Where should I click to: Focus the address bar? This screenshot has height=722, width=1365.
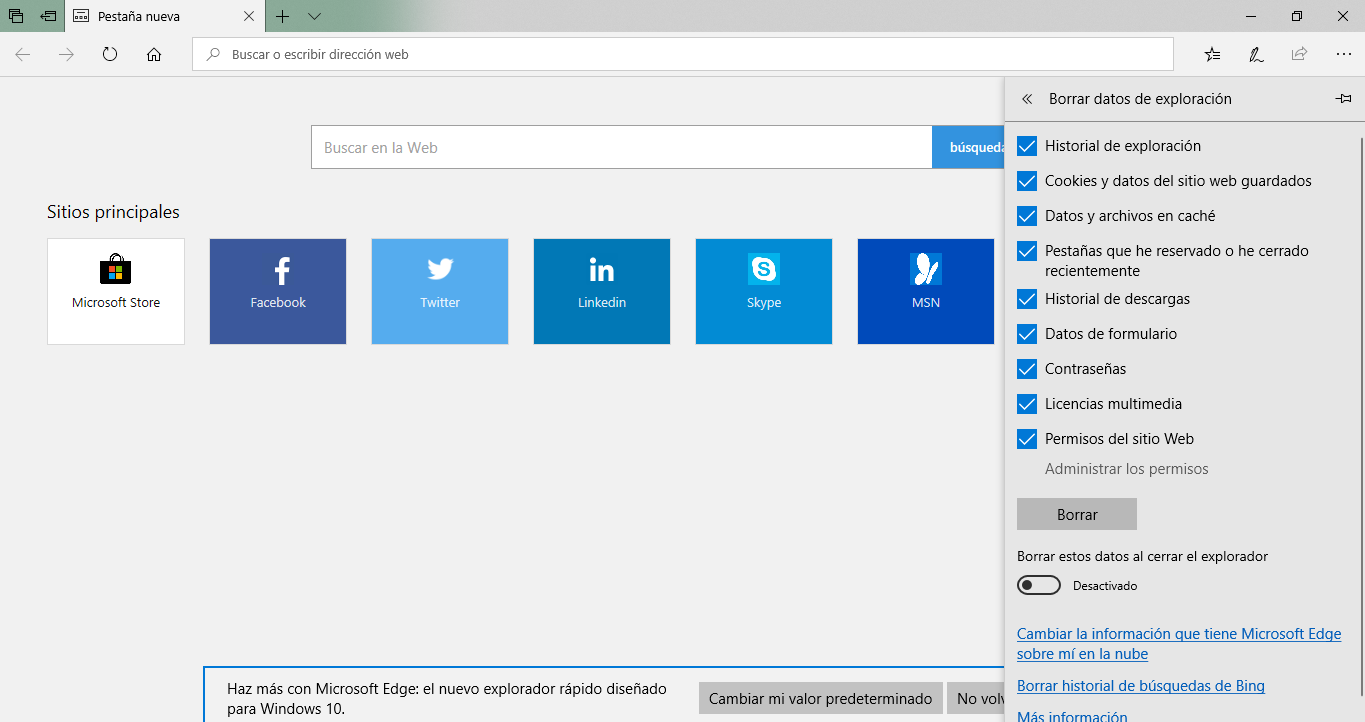(x=683, y=55)
